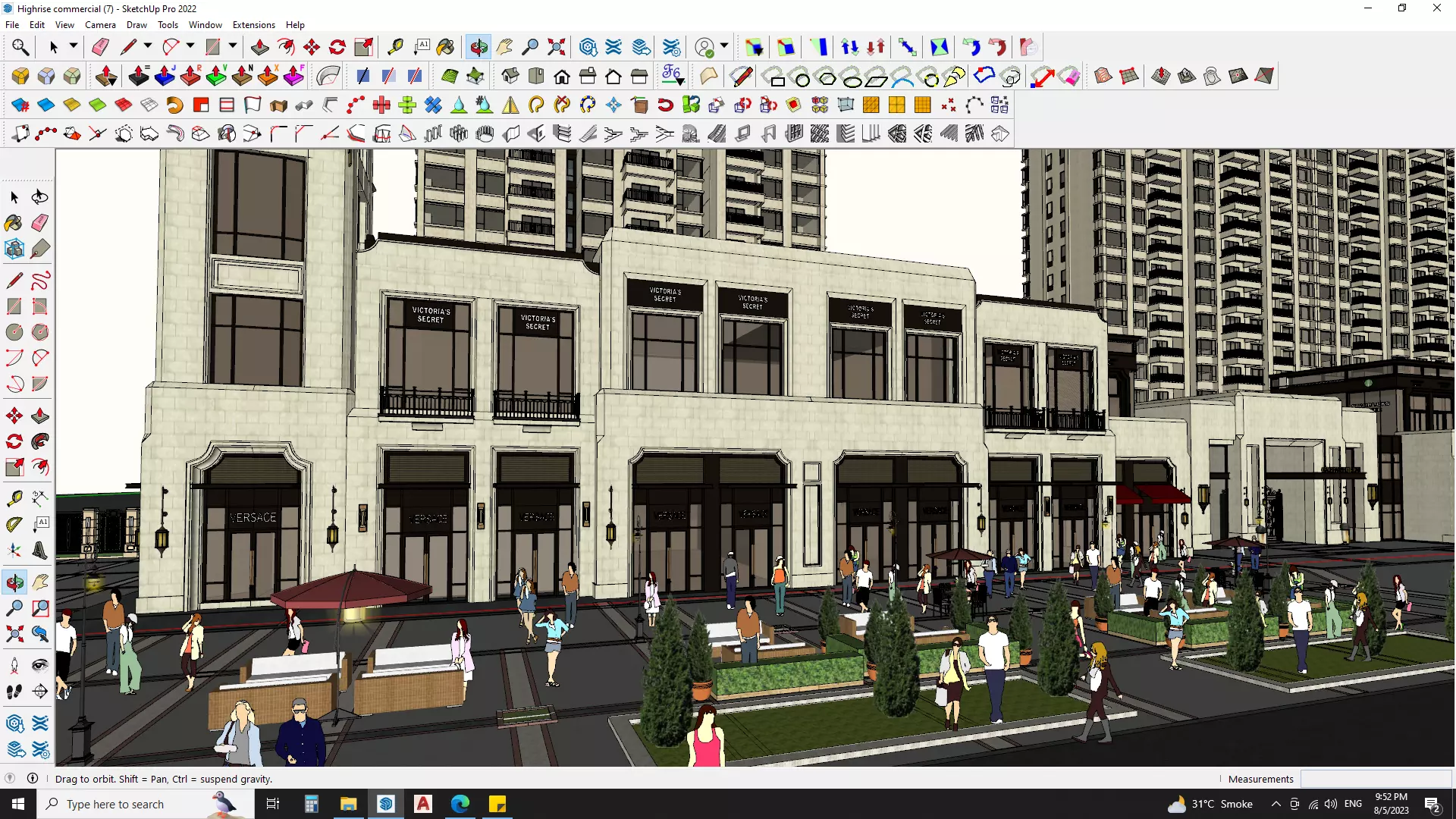Image resolution: width=1456 pixels, height=819 pixels.
Task: Select the Walk footprints tool
Action: 14,692
